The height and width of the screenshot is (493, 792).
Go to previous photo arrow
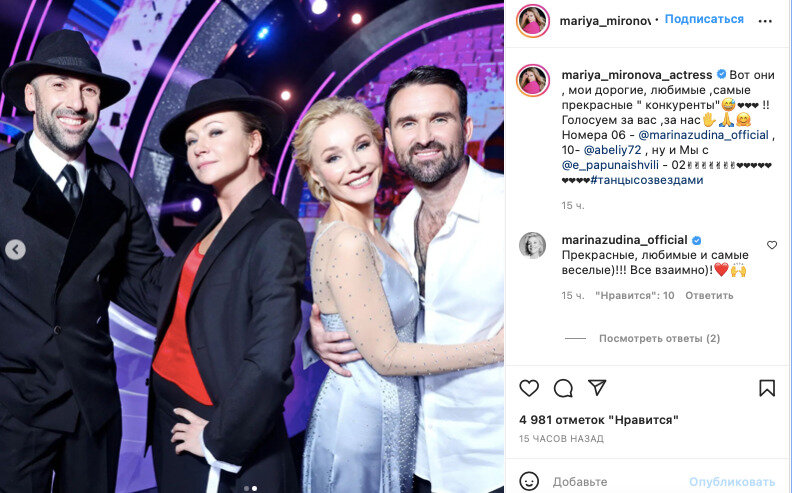pyautogui.click(x=15, y=250)
